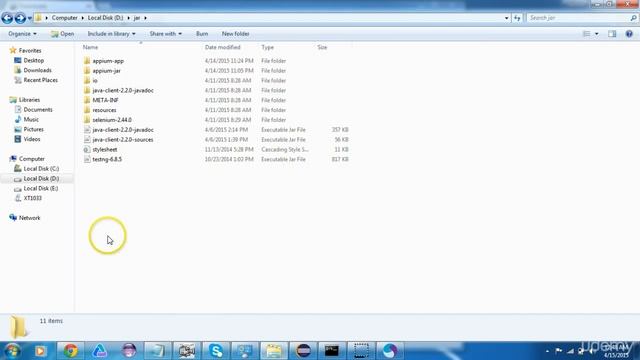The width and height of the screenshot is (640, 360).
Task: Open the Organize menu
Action: pos(22,34)
